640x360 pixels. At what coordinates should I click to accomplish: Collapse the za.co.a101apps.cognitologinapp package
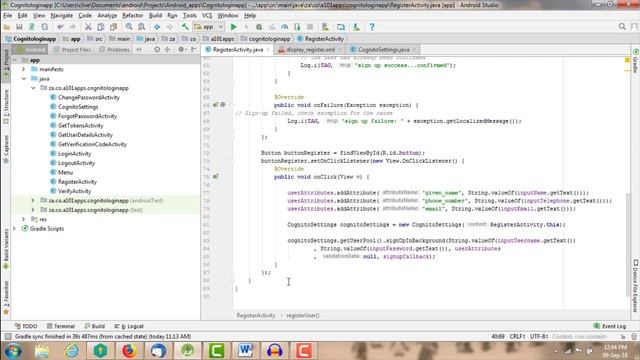(x=33, y=88)
